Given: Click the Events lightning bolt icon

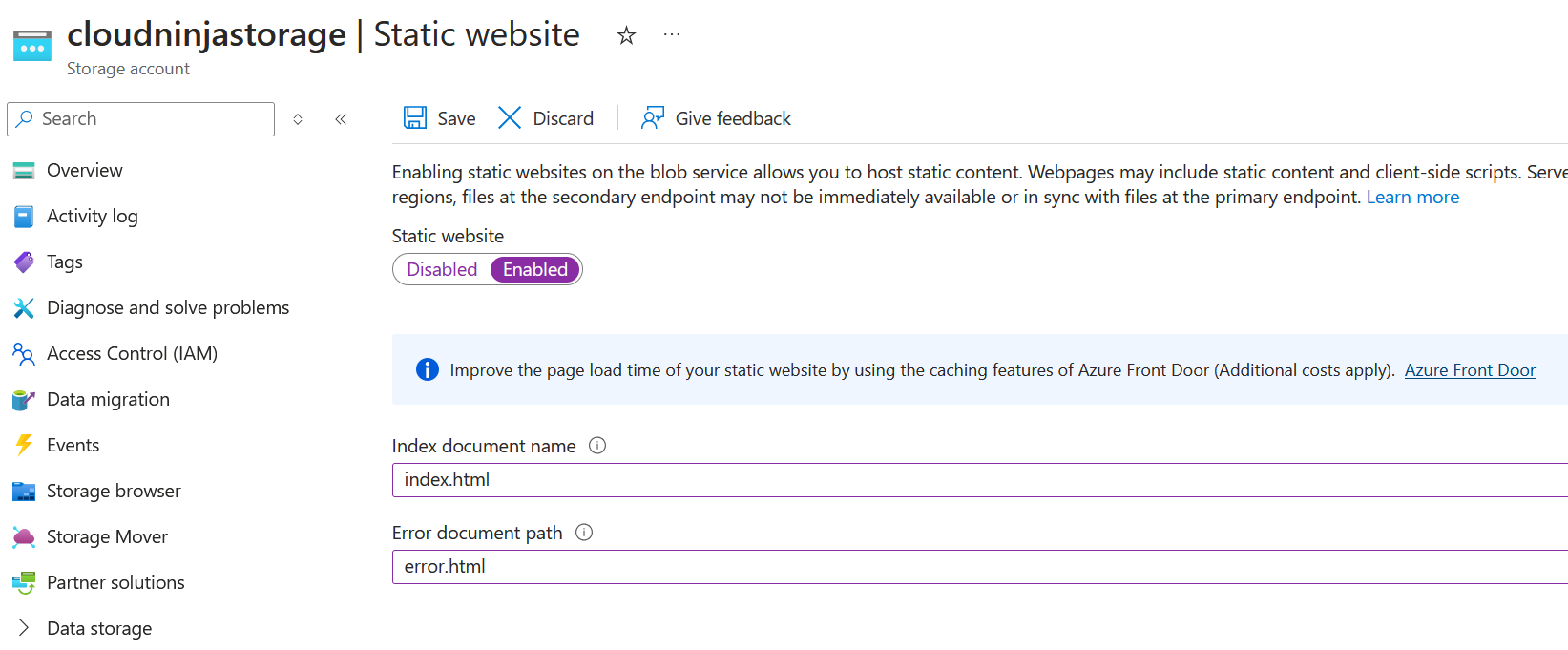Looking at the screenshot, I should click(24, 445).
